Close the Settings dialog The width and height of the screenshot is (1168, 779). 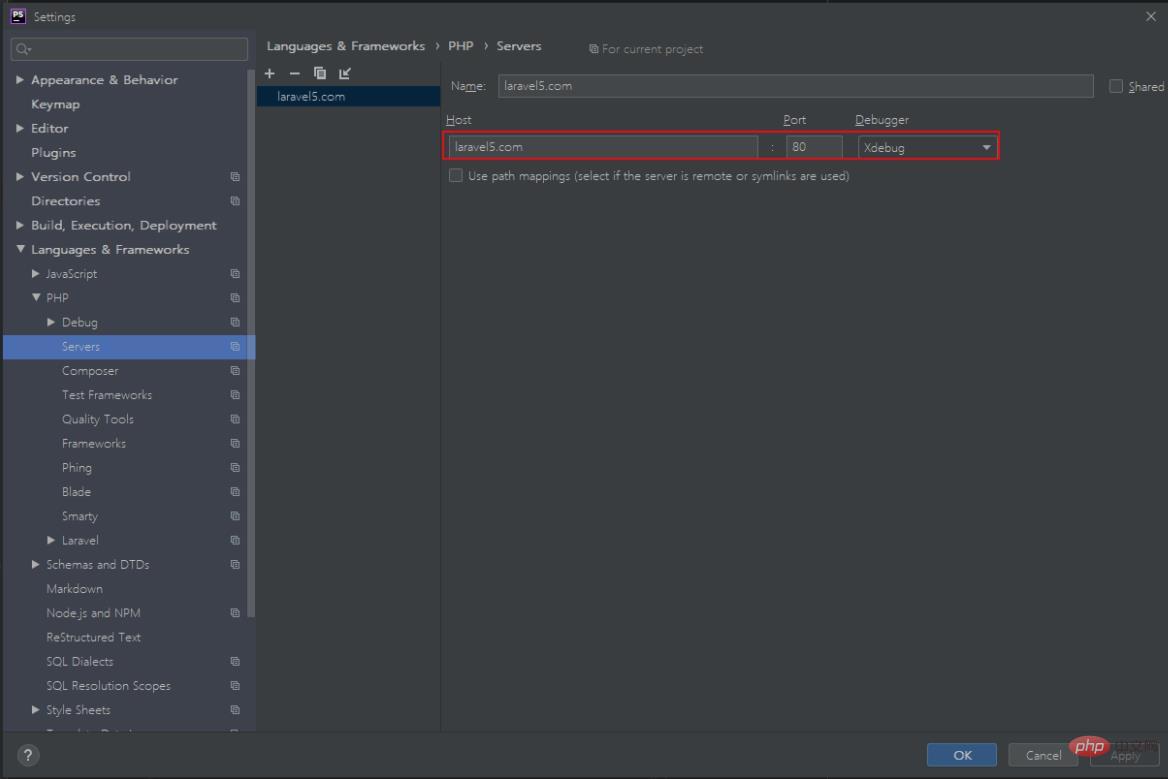click(1150, 16)
